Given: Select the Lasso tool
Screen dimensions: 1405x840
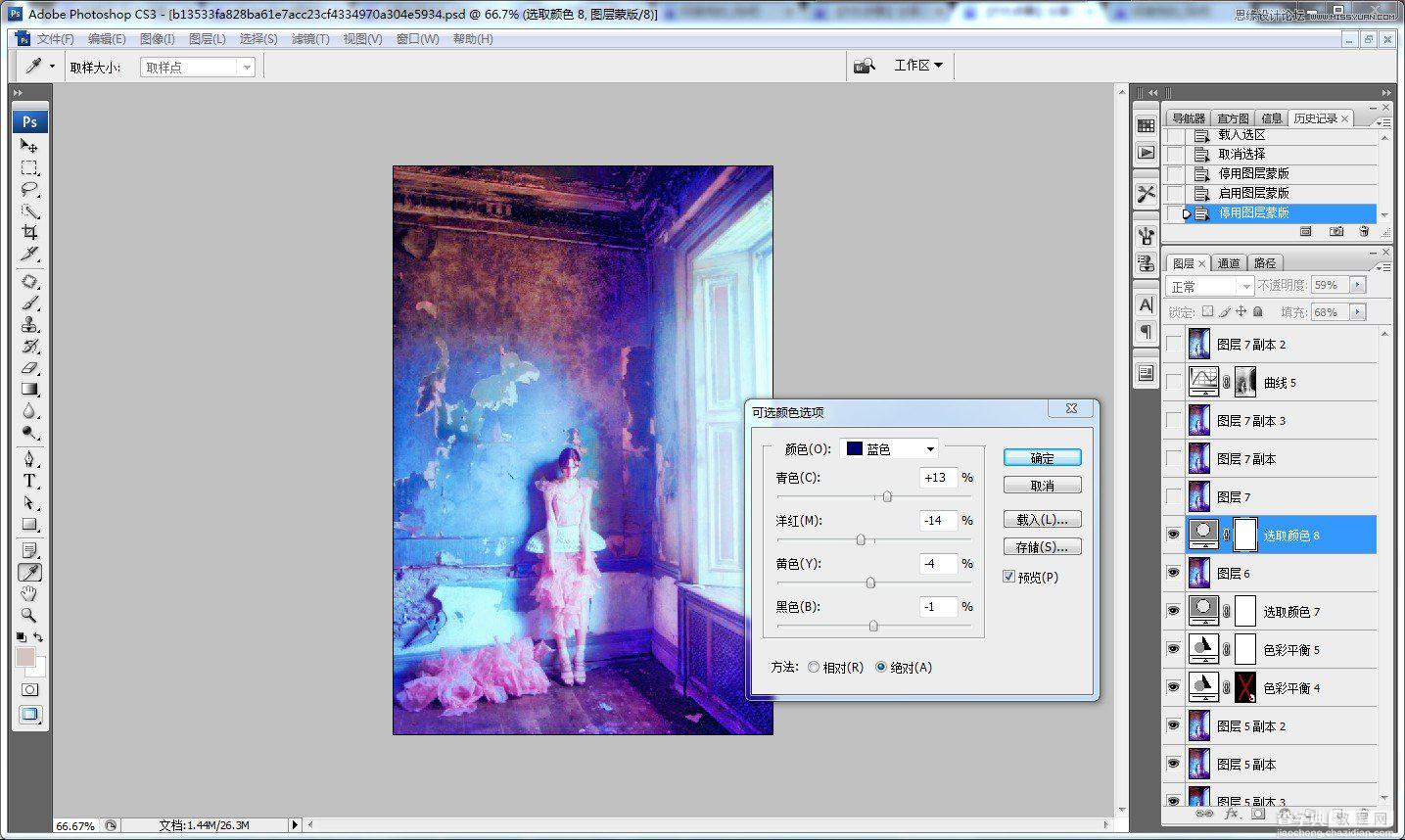Looking at the screenshot, I should click(29, 189).
